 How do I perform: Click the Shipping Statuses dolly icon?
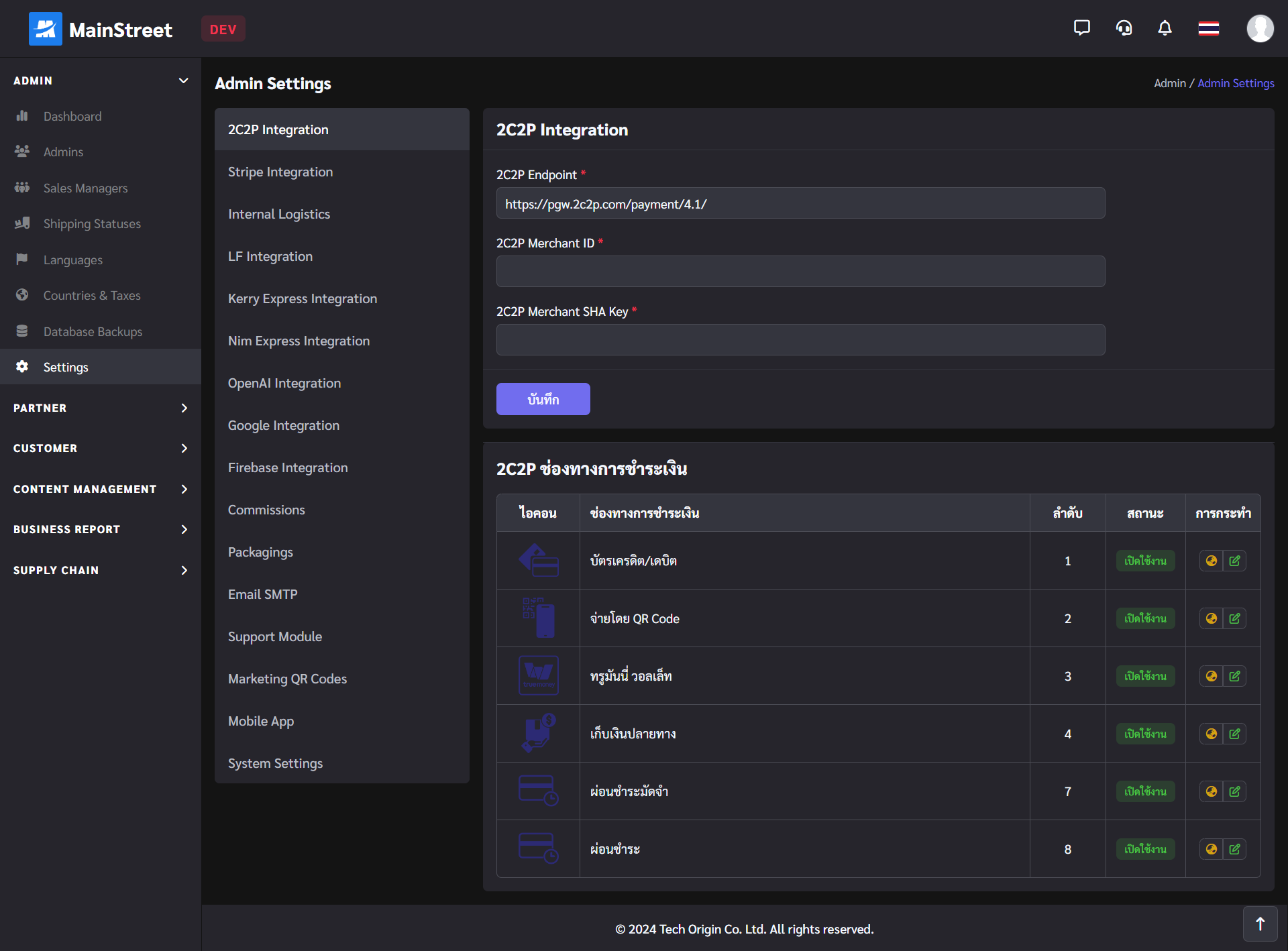(x=22, y=223)
